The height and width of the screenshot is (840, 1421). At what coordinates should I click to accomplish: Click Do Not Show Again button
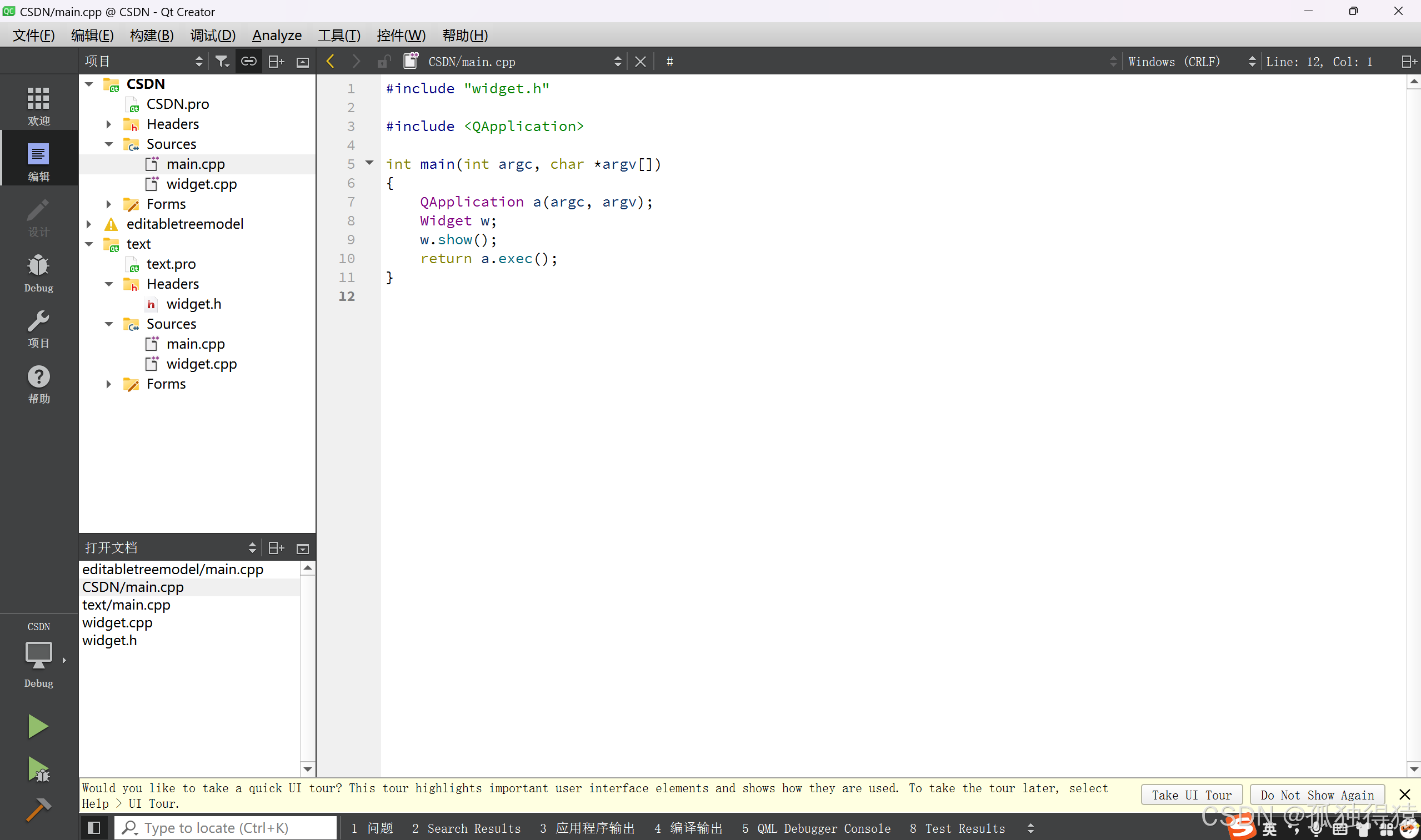pyautogui.click(x=1317, y=794)
